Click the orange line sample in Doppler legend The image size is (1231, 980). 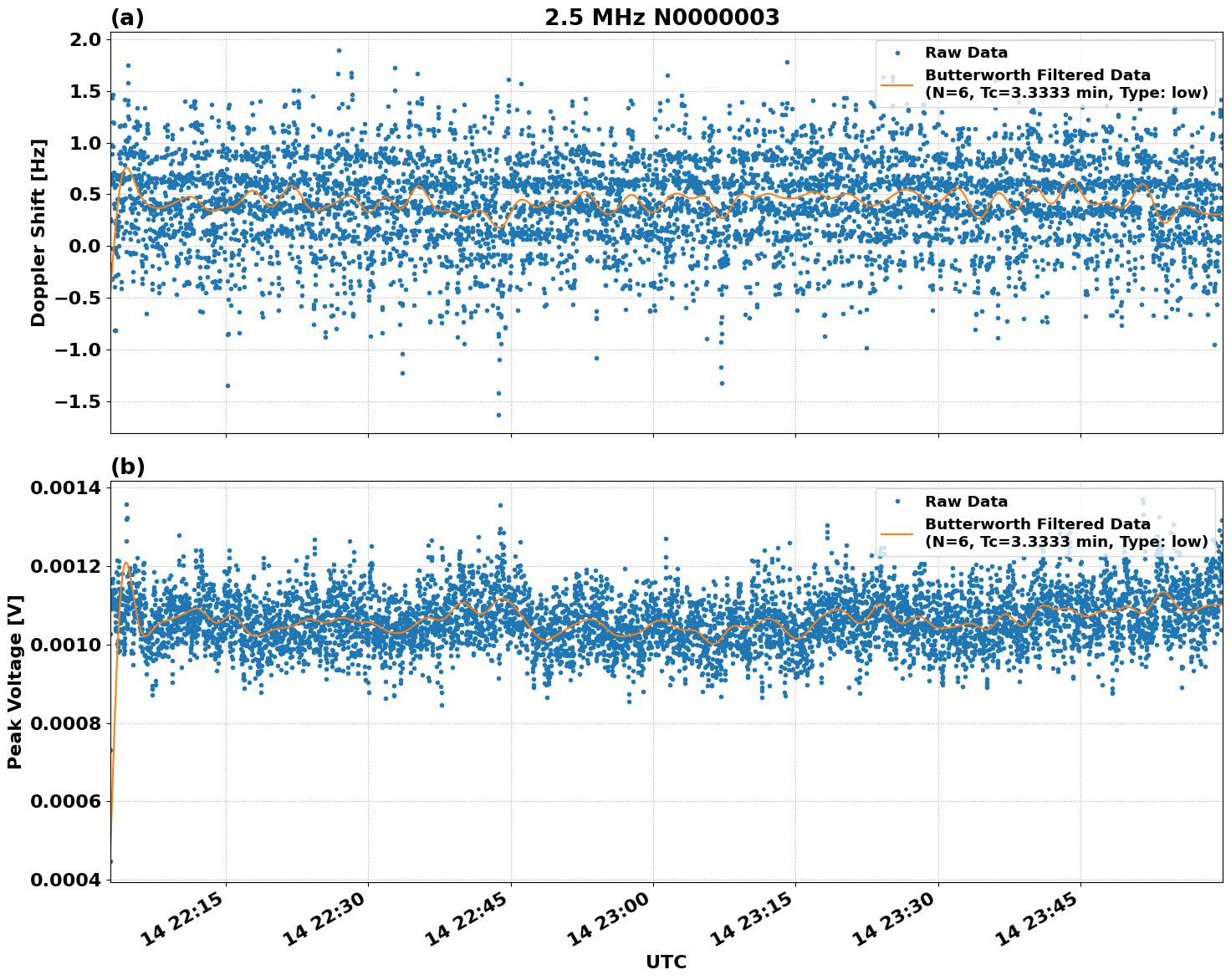pos(897,84)
